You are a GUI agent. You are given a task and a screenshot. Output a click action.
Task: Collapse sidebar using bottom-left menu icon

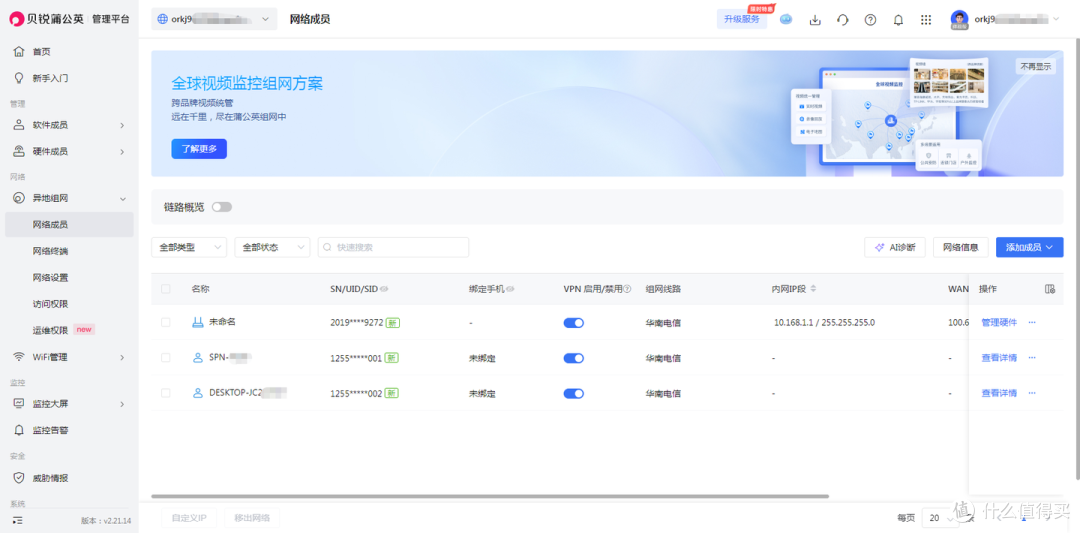point(17,521)
